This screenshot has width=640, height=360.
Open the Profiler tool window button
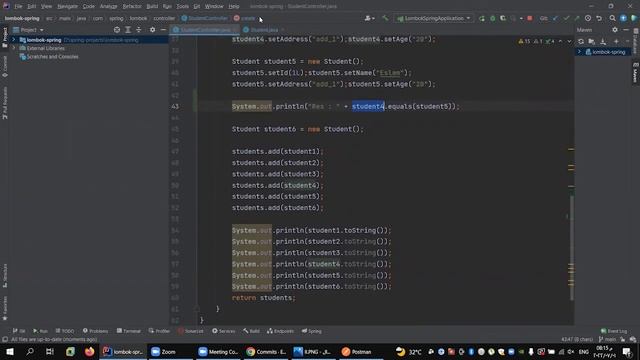tap(159, 331)
